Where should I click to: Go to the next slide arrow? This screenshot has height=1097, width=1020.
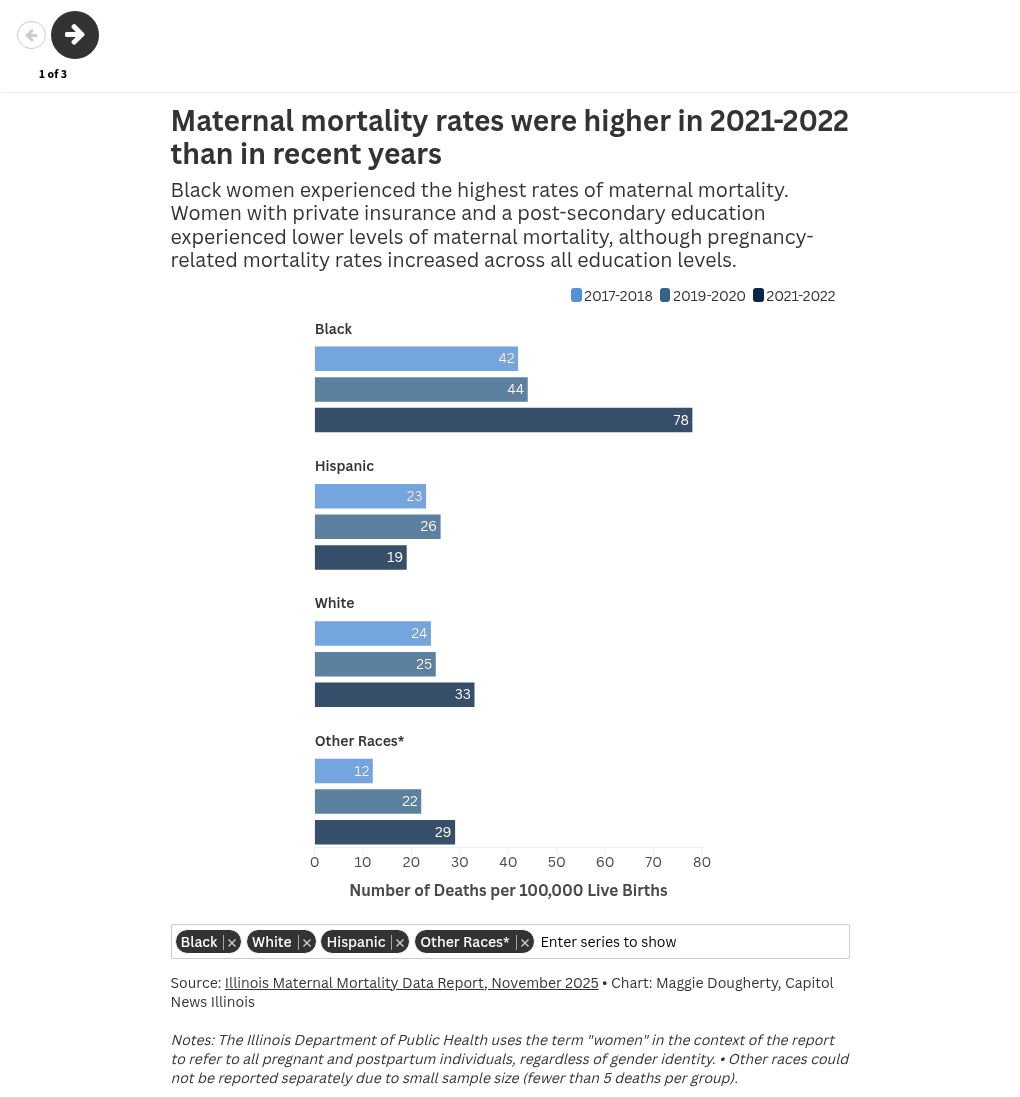pos(75,35)
